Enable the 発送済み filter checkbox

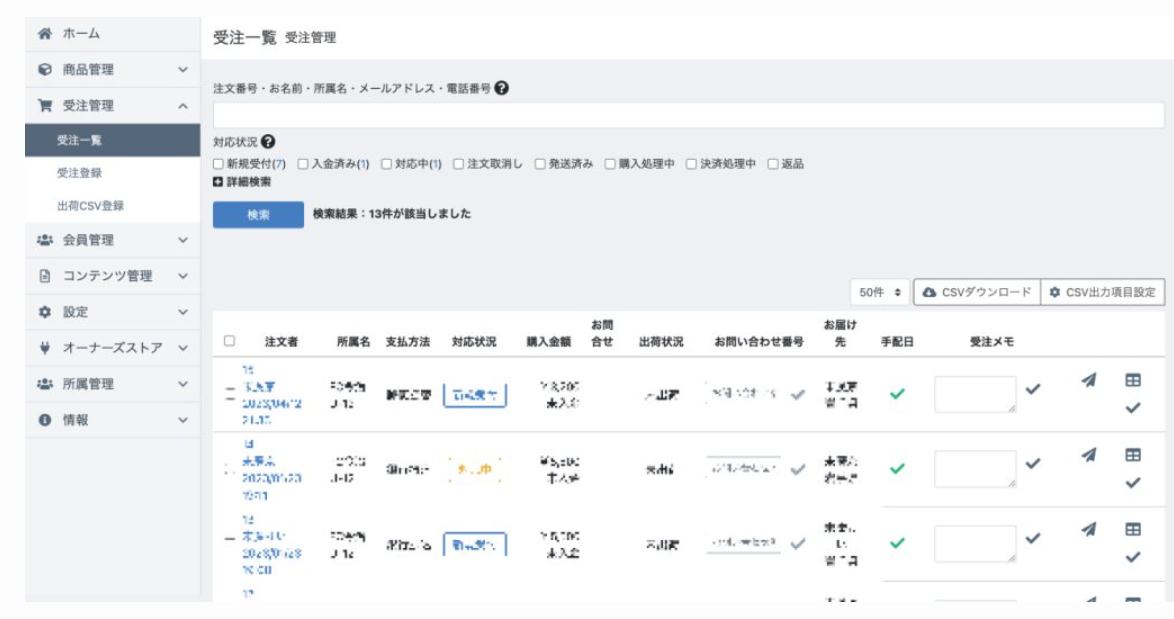pos(540,164)
